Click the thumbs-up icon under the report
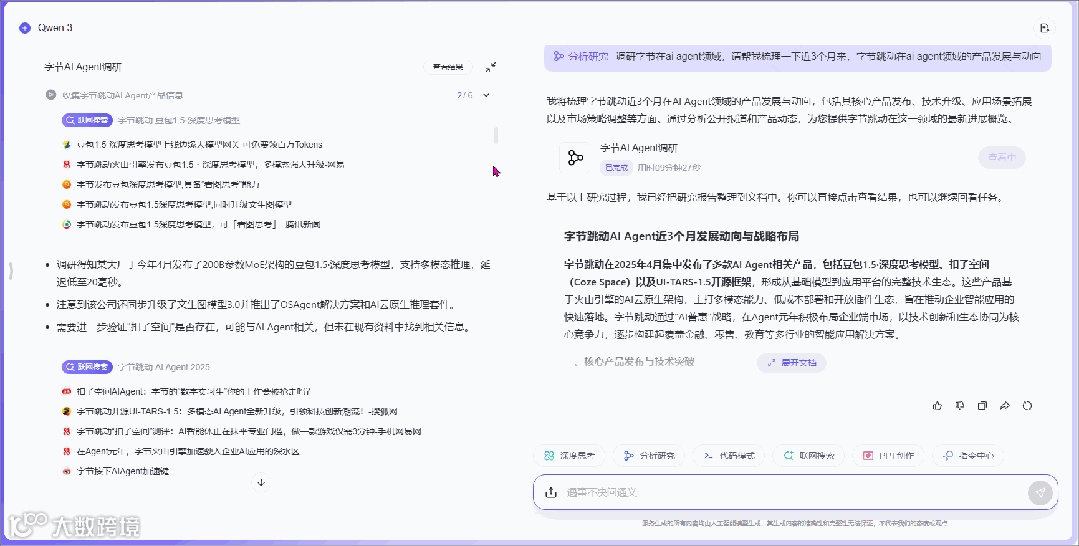Image resolution: width=1079 pixels, height=546 pixels. tap(937, 406)
